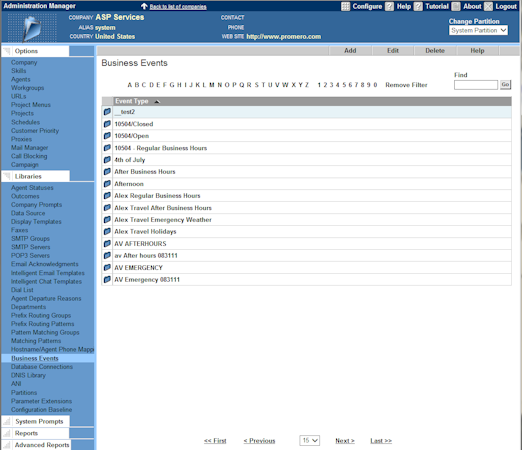Click the book icon beside Afternoon
This screenshot has width=522, height=450.
coord(107,184)
